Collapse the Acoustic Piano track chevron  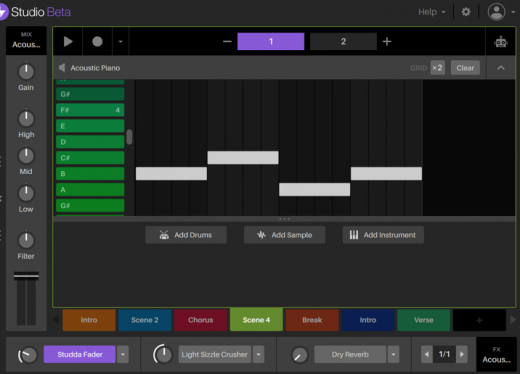point(501,68)
